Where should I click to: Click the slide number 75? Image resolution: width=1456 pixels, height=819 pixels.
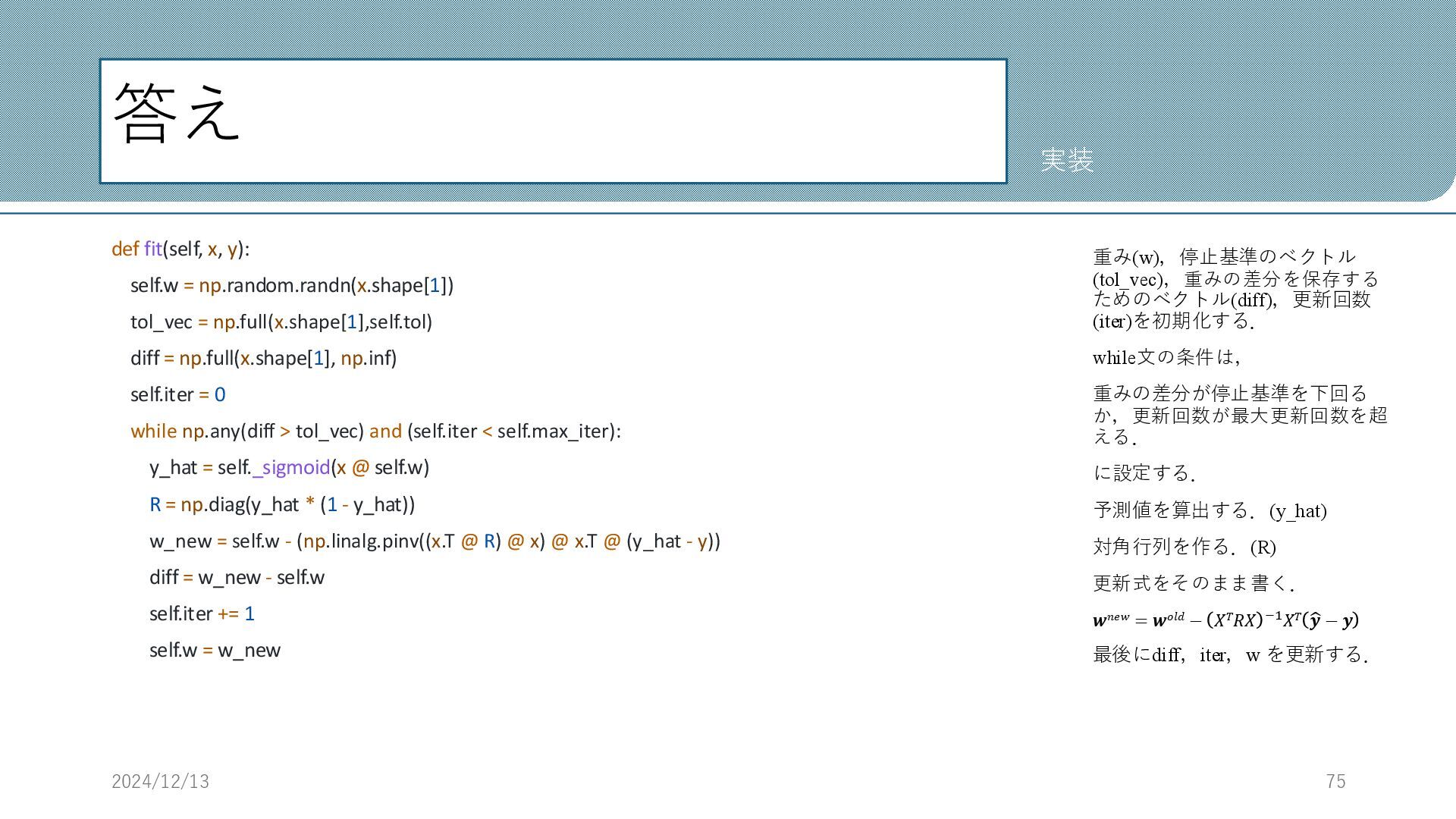[x=1335, y=781]
